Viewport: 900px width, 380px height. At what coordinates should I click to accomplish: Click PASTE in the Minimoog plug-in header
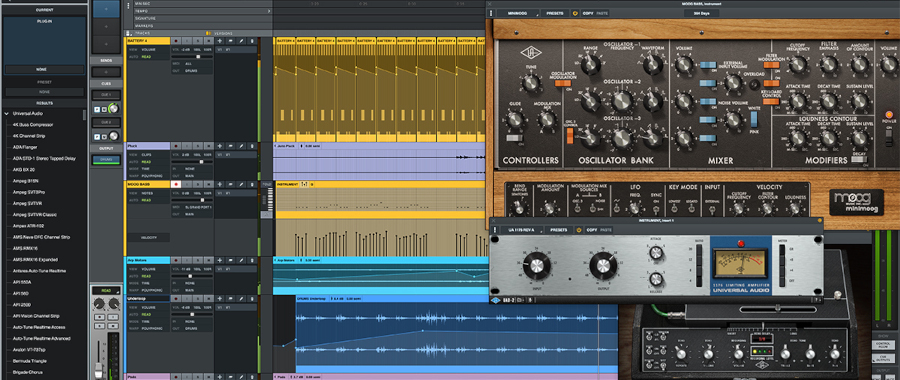pos(602,13)
